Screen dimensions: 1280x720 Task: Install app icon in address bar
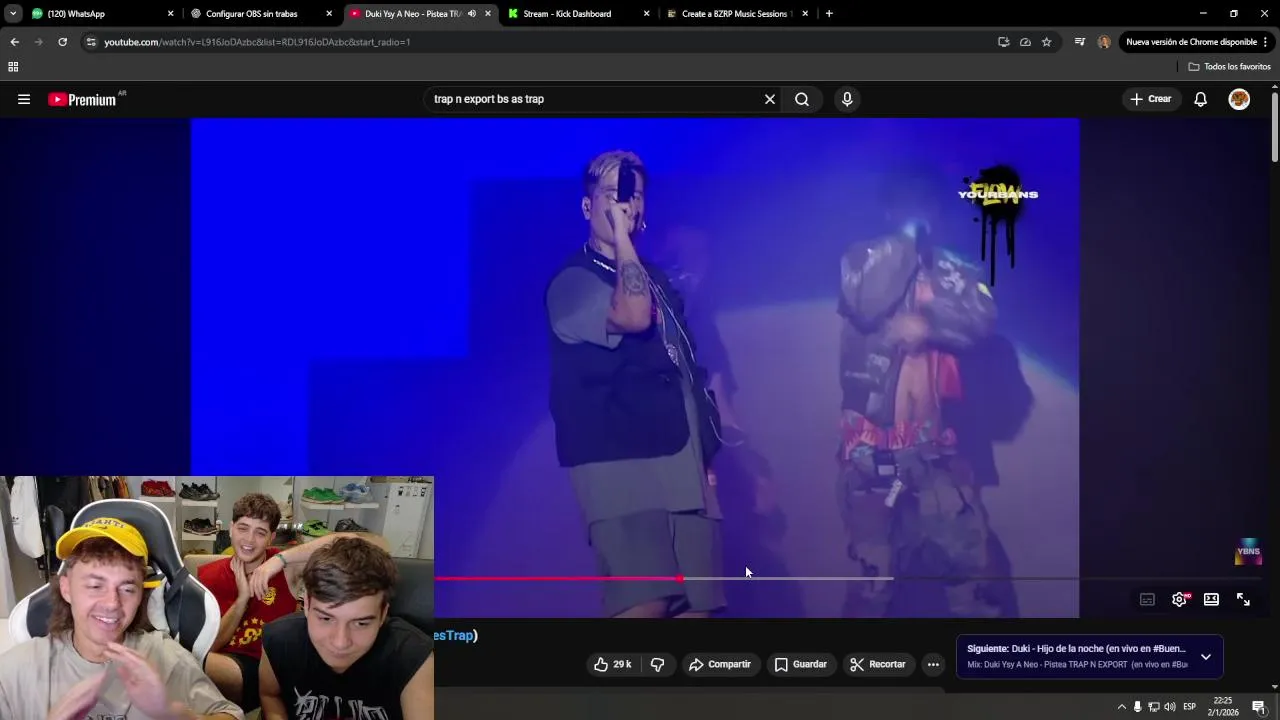pyautogui.click(x=1003, y=42)
